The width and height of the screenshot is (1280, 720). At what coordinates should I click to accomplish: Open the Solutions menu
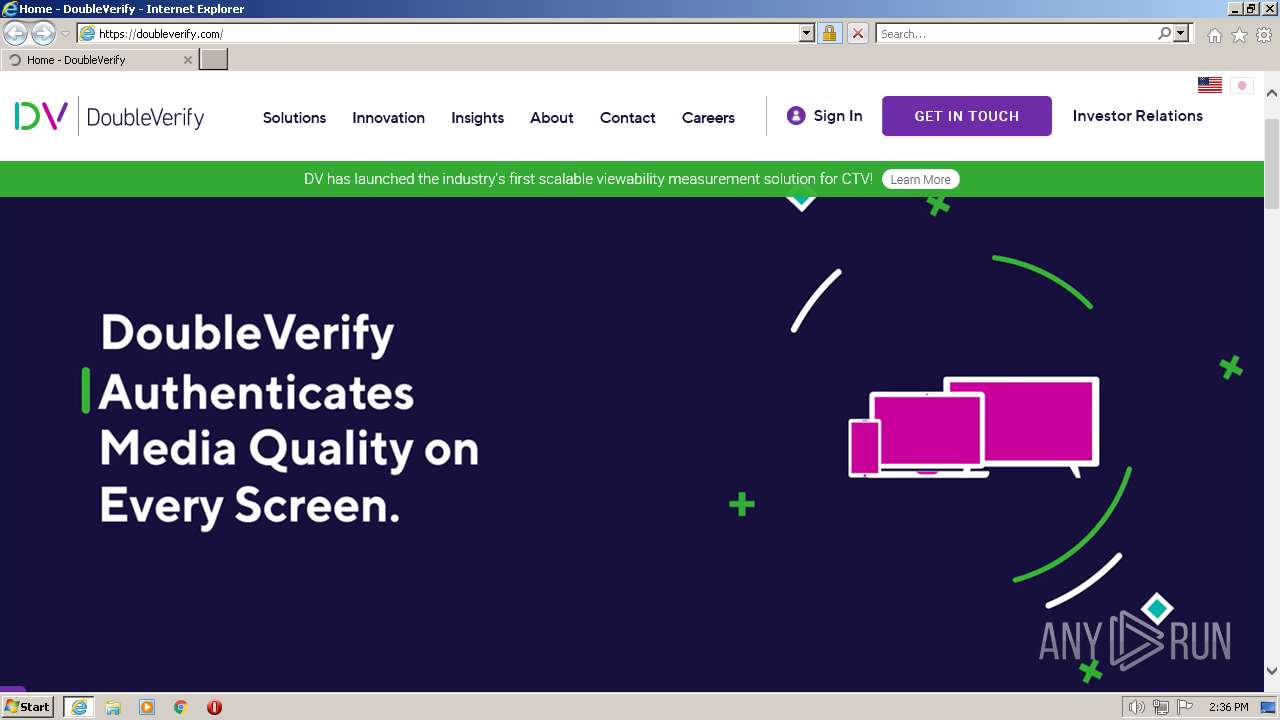[x=294, y=118]
